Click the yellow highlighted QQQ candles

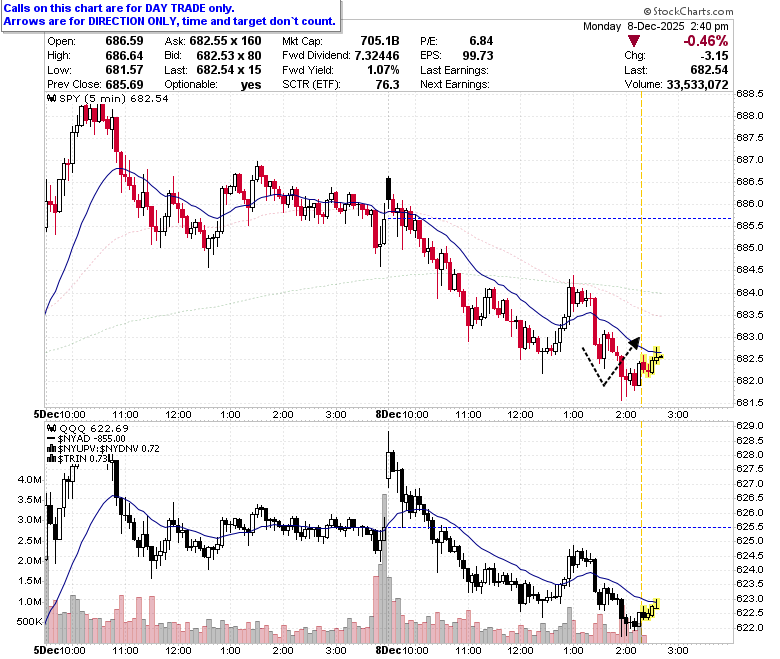click(x=649, y=609)
